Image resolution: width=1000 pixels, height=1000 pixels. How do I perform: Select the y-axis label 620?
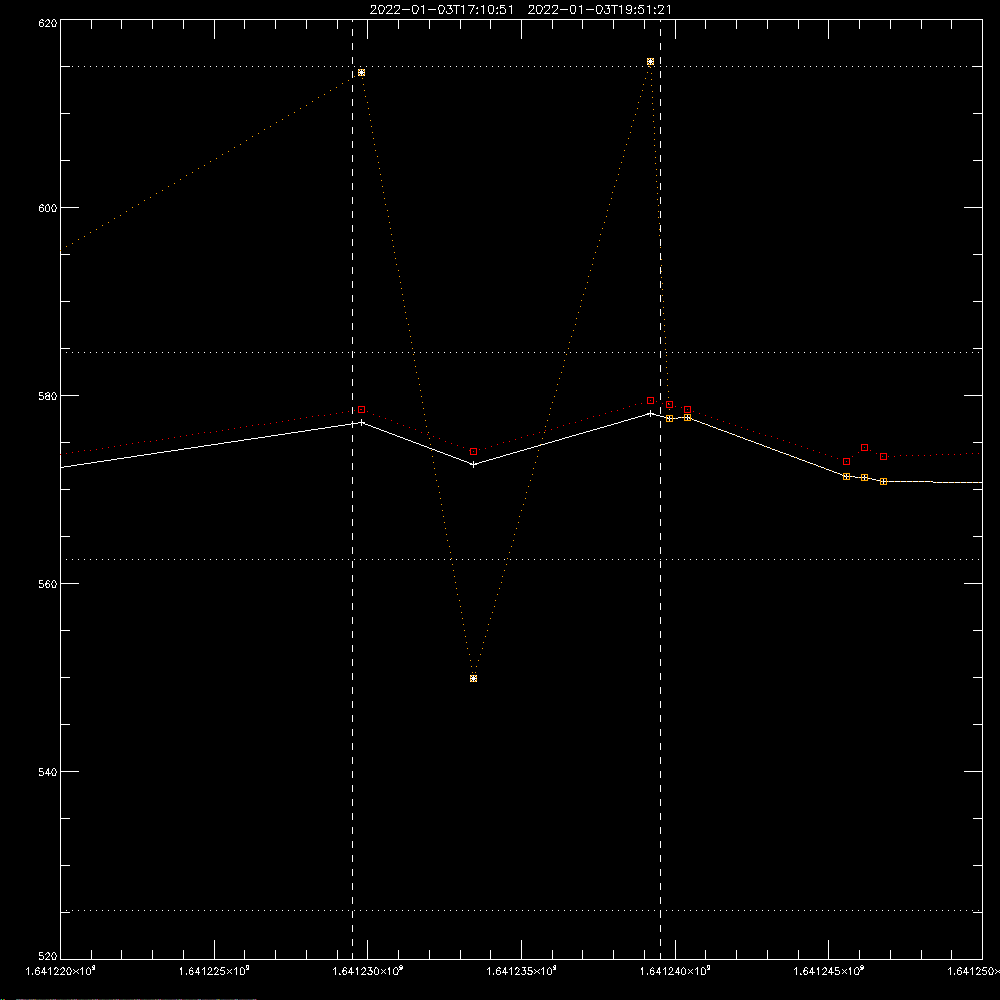click(x=48, y=23)
